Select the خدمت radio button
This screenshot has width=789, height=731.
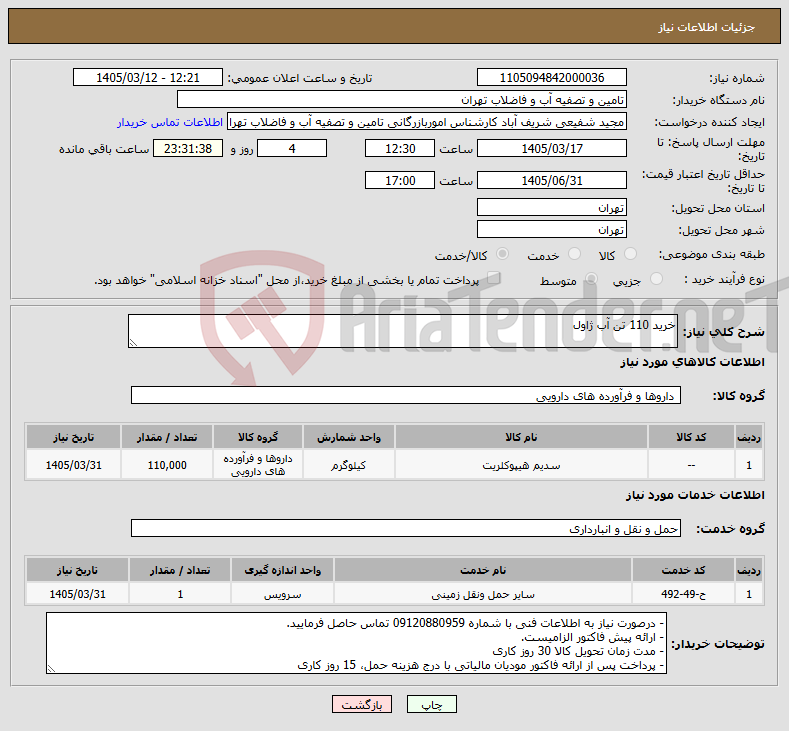(574, 255)
